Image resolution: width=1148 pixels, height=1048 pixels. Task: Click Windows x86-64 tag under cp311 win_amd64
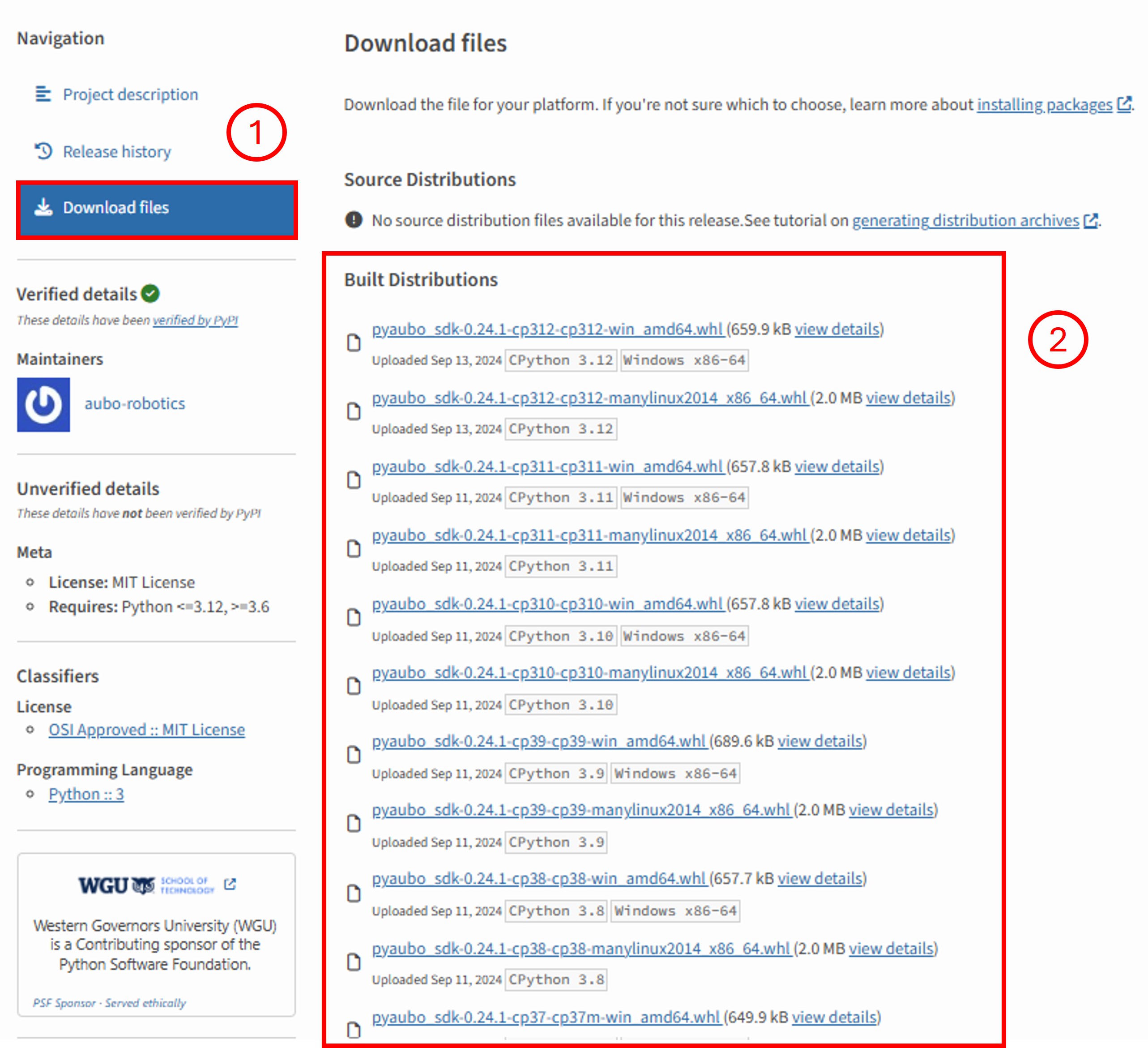pos(684,498)
